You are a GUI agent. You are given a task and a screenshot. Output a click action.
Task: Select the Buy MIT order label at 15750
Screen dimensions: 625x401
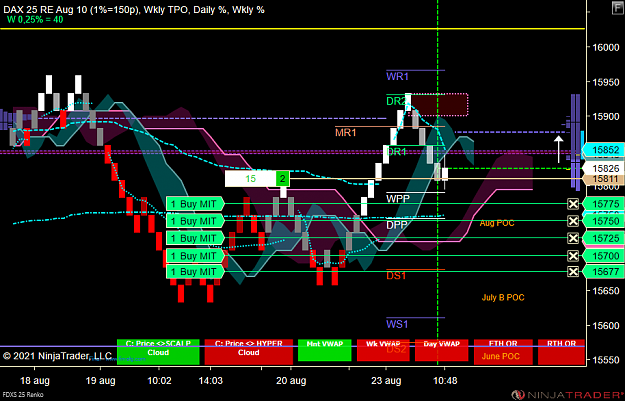[x=195, y=221]
